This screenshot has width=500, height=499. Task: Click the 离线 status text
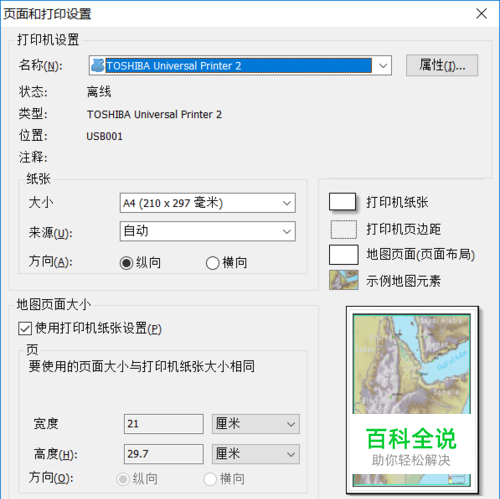(99, 92)
